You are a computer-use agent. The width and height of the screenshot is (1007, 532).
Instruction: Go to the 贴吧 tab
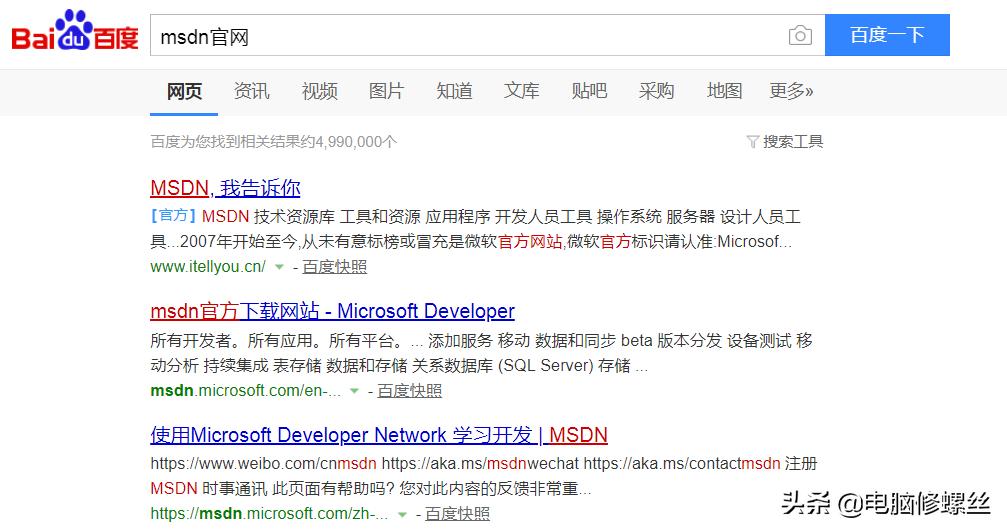[589, 91]
